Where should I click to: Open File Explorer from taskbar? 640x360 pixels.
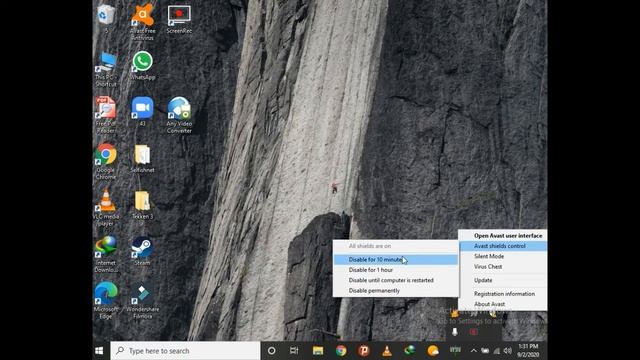coord(318,351)
